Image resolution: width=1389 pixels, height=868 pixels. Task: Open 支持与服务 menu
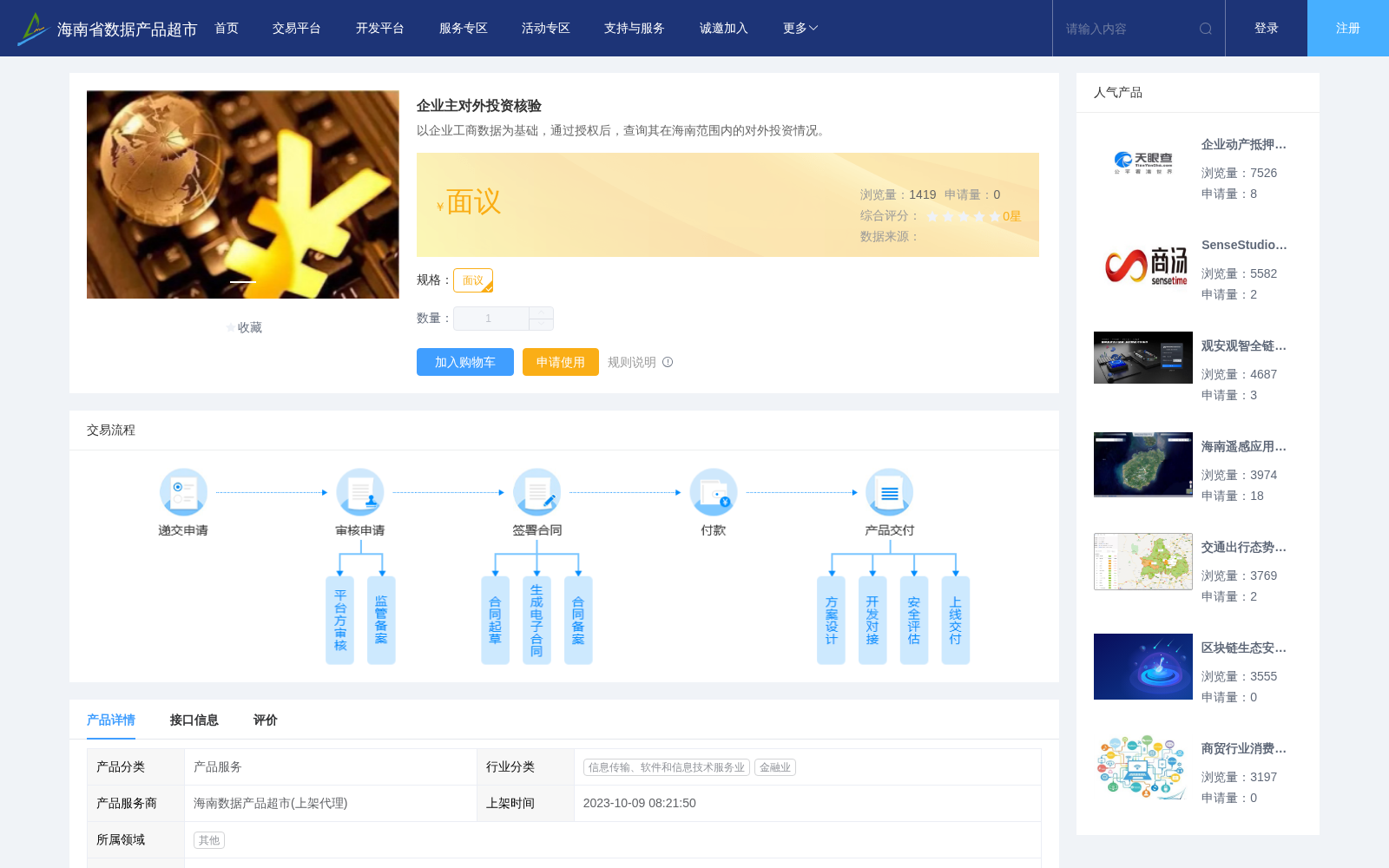click(x=635, y=29)
